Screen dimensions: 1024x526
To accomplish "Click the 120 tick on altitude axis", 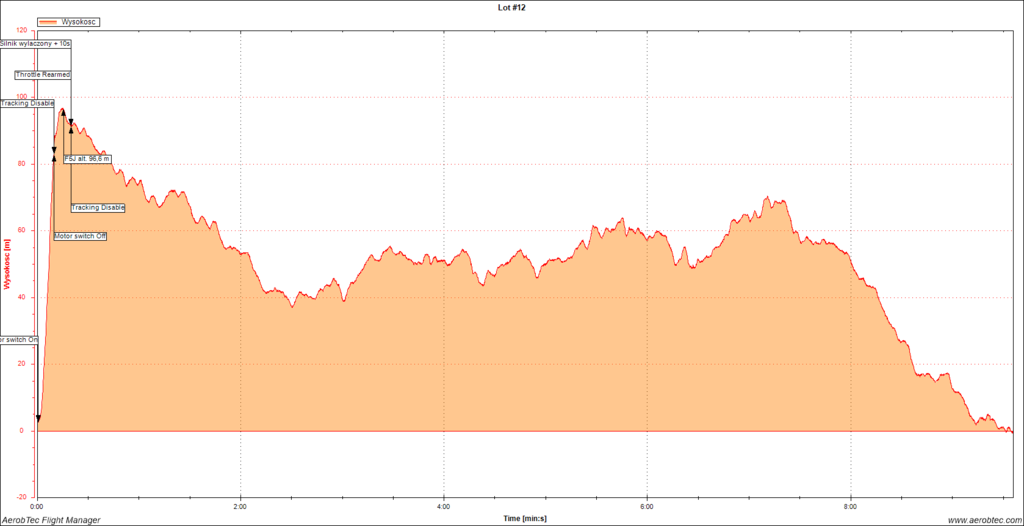I will tap(22, 31).
